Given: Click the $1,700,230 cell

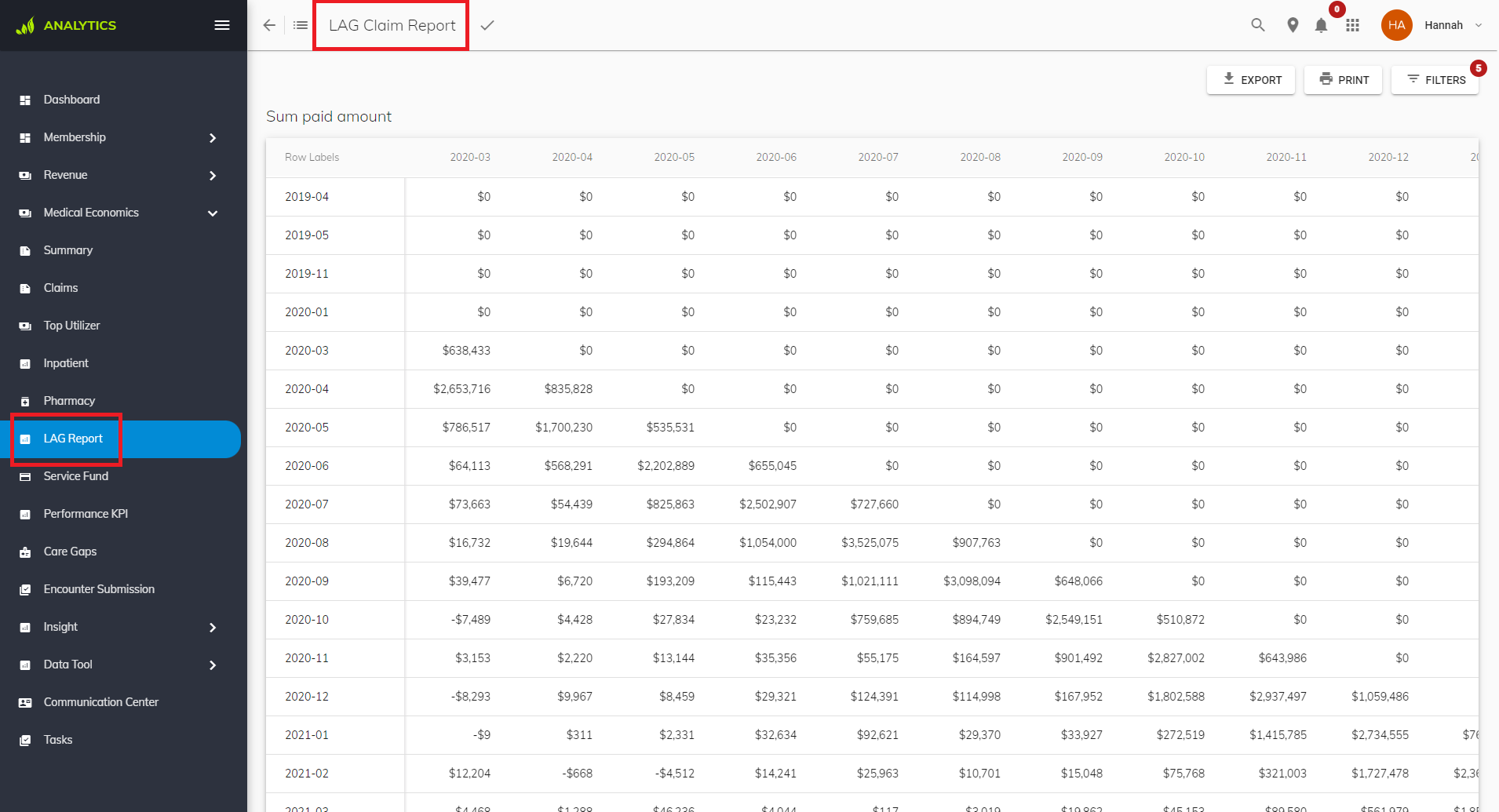Looking at the screenshot, I should coord(563,428).
